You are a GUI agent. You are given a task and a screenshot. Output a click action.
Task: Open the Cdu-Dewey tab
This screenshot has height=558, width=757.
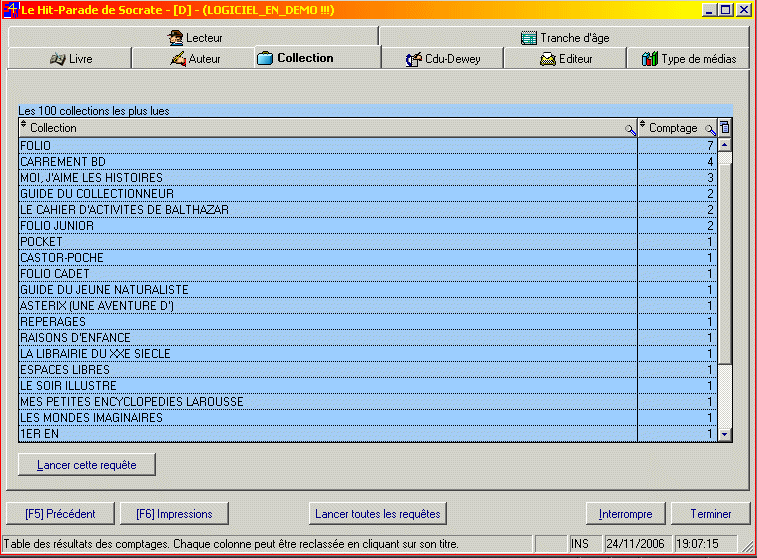[442, 58]
